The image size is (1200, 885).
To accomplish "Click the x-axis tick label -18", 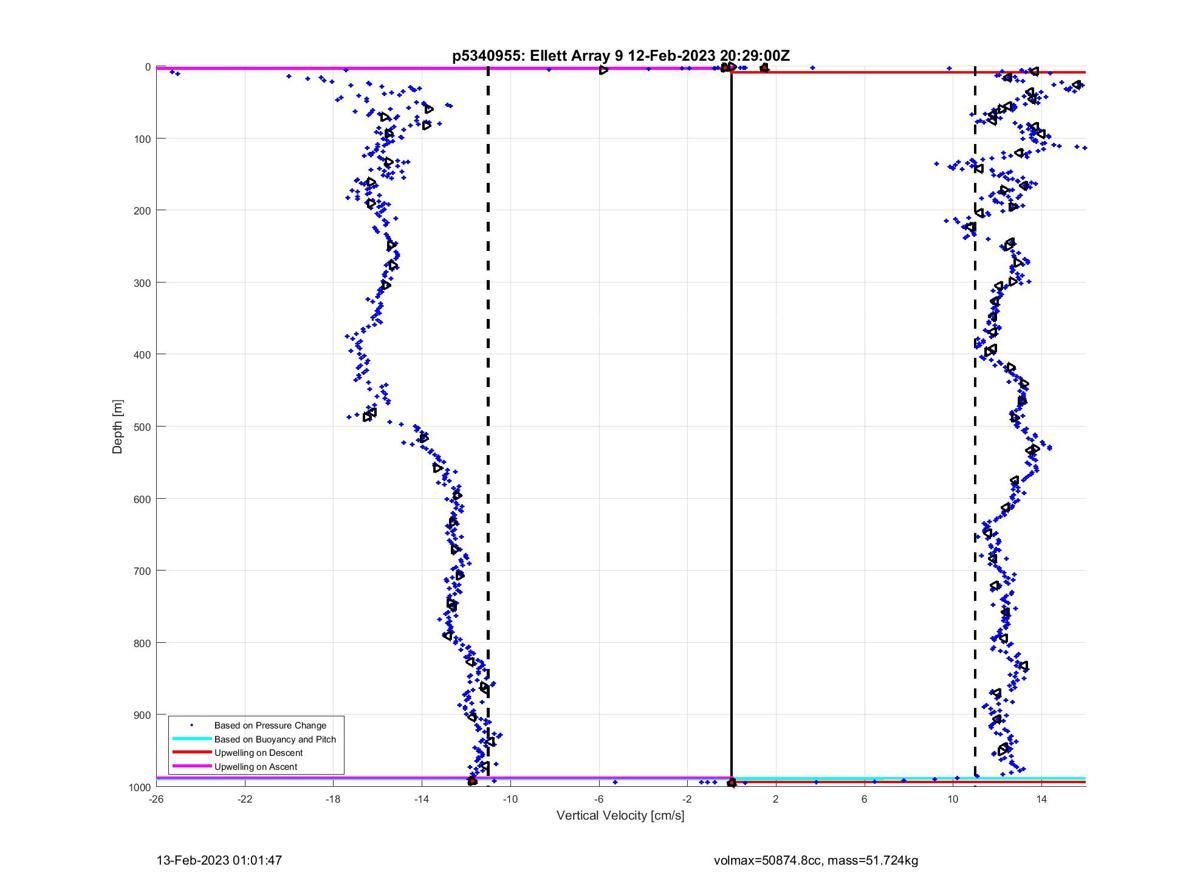I will pyautogui.click(x=333, y=799).
